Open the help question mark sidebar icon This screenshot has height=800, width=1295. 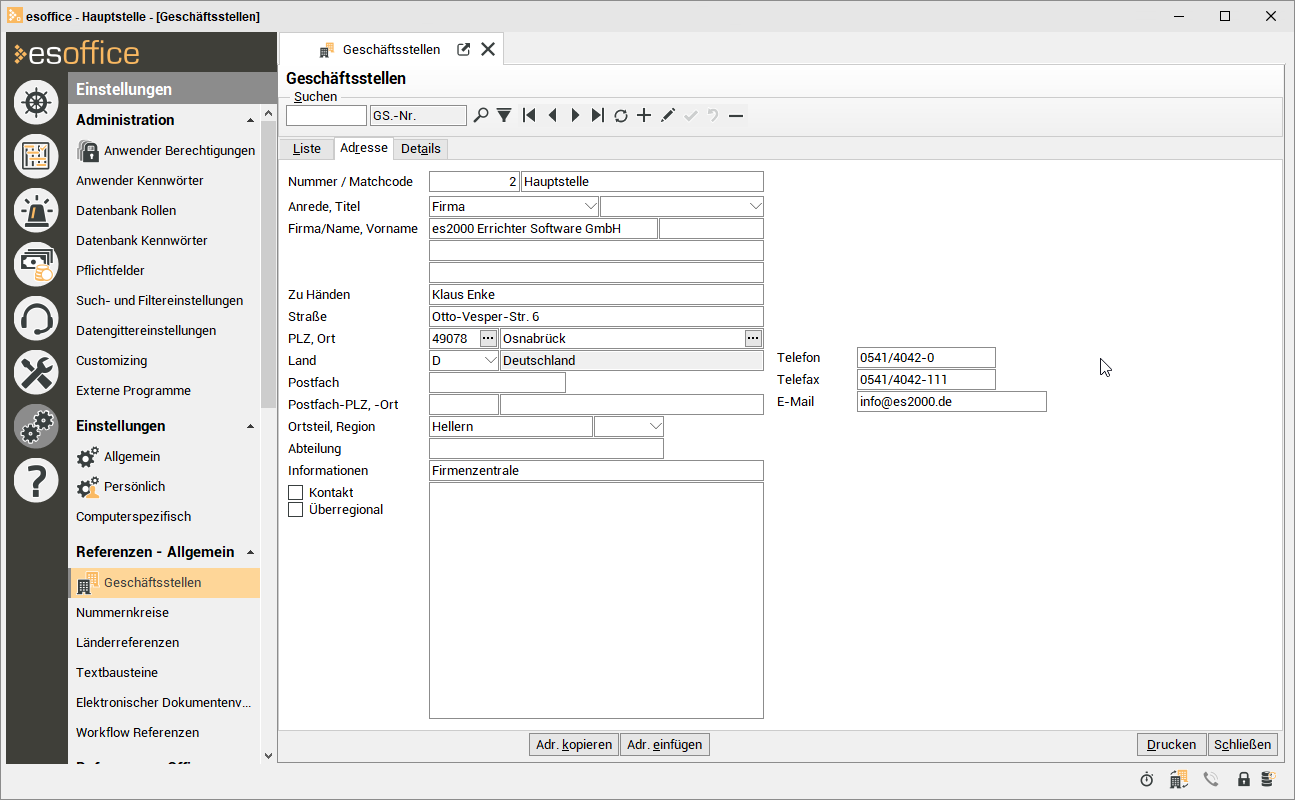[x=36, y=481]
